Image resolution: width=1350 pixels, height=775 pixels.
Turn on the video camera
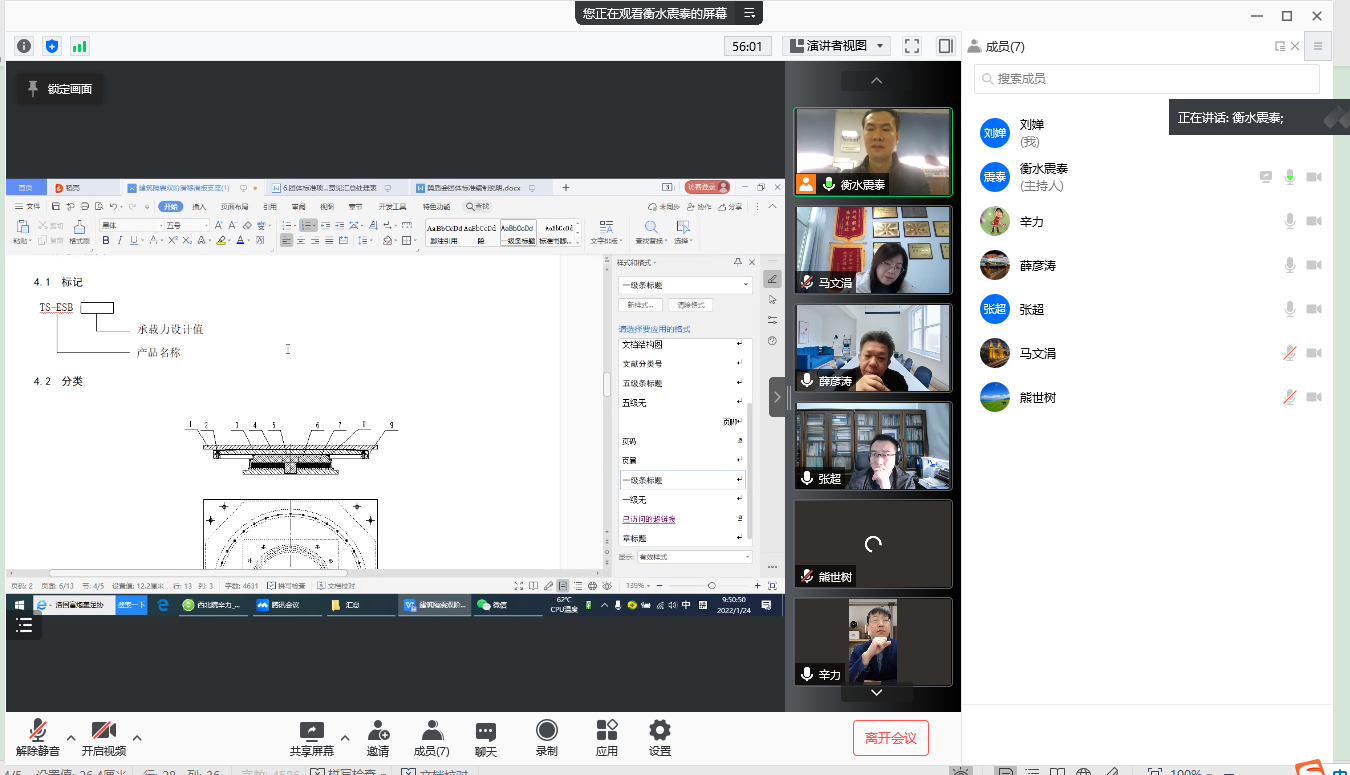[104, 731]
